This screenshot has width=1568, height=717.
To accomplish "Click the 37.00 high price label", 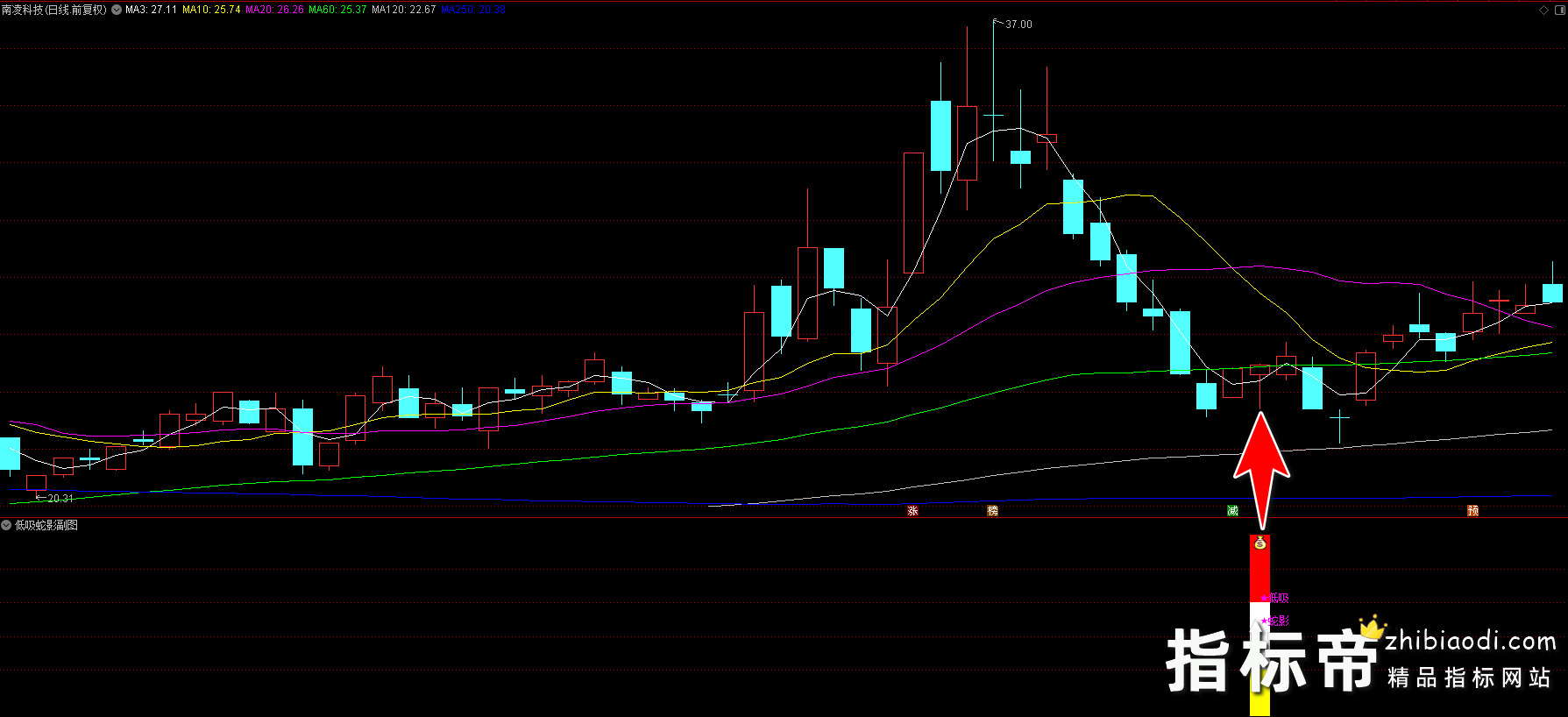I will point(1018,25).
